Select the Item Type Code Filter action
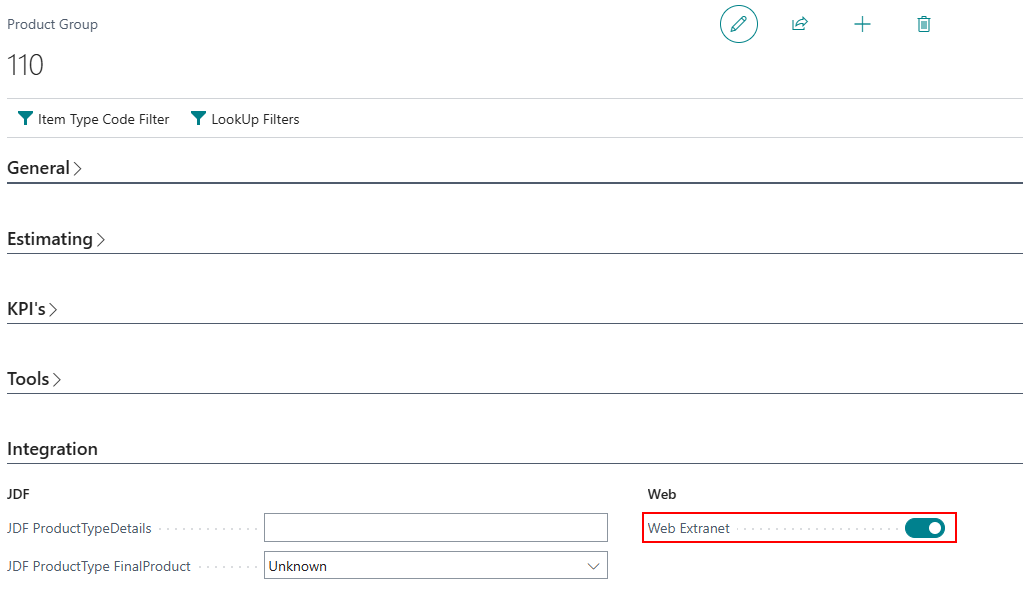Viewport: 1023px width, 600px height. 103,119
